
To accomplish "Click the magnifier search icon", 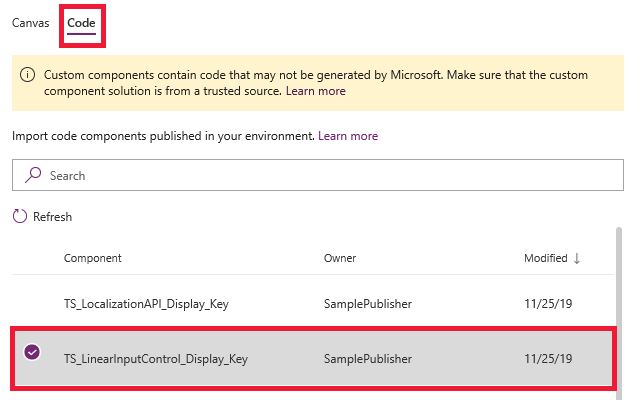I will pos(33,175).
